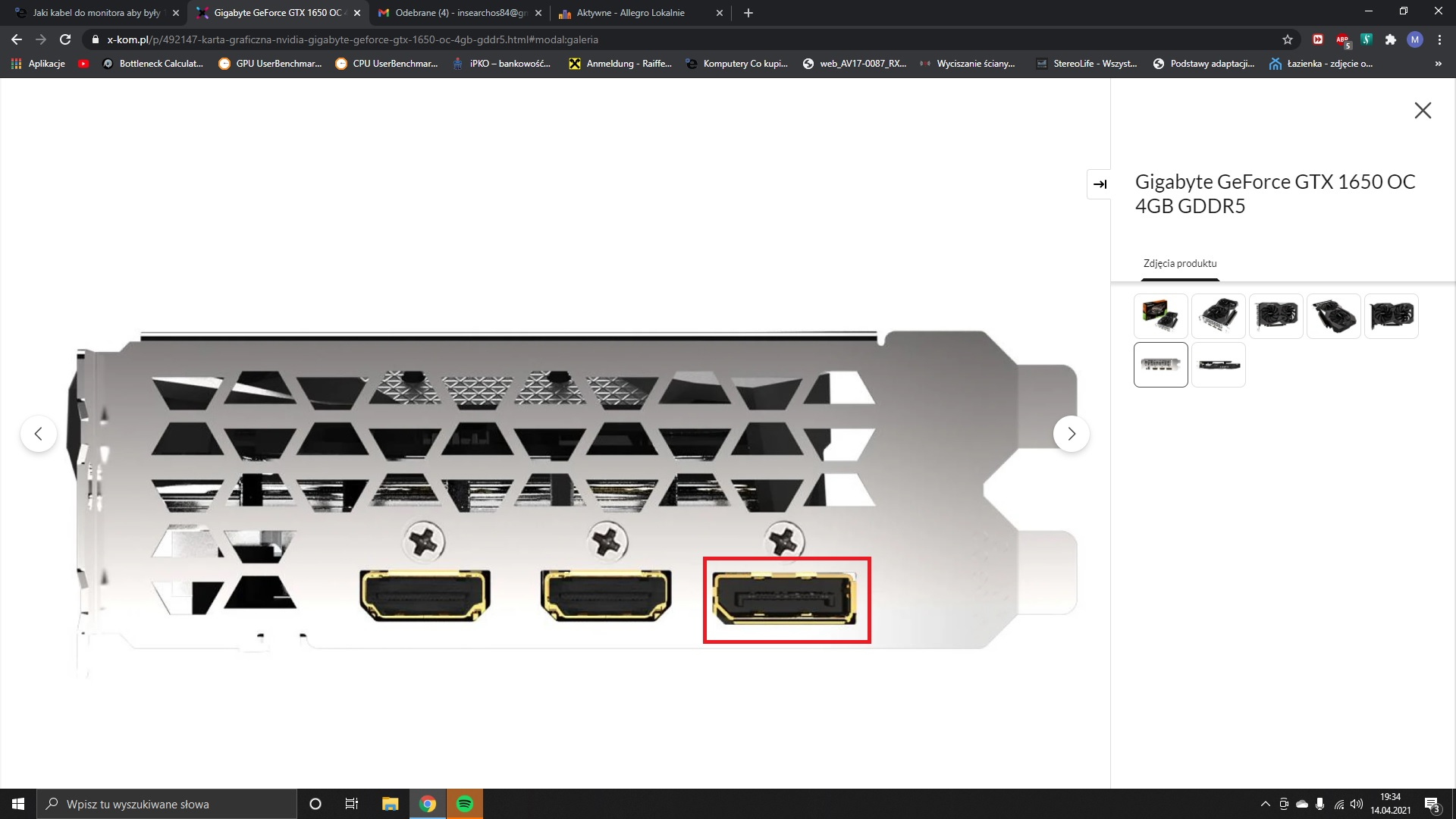Open the Bottleneck Calculat bookmark
Screen dimensions: 1456x819
pos(153,64)
